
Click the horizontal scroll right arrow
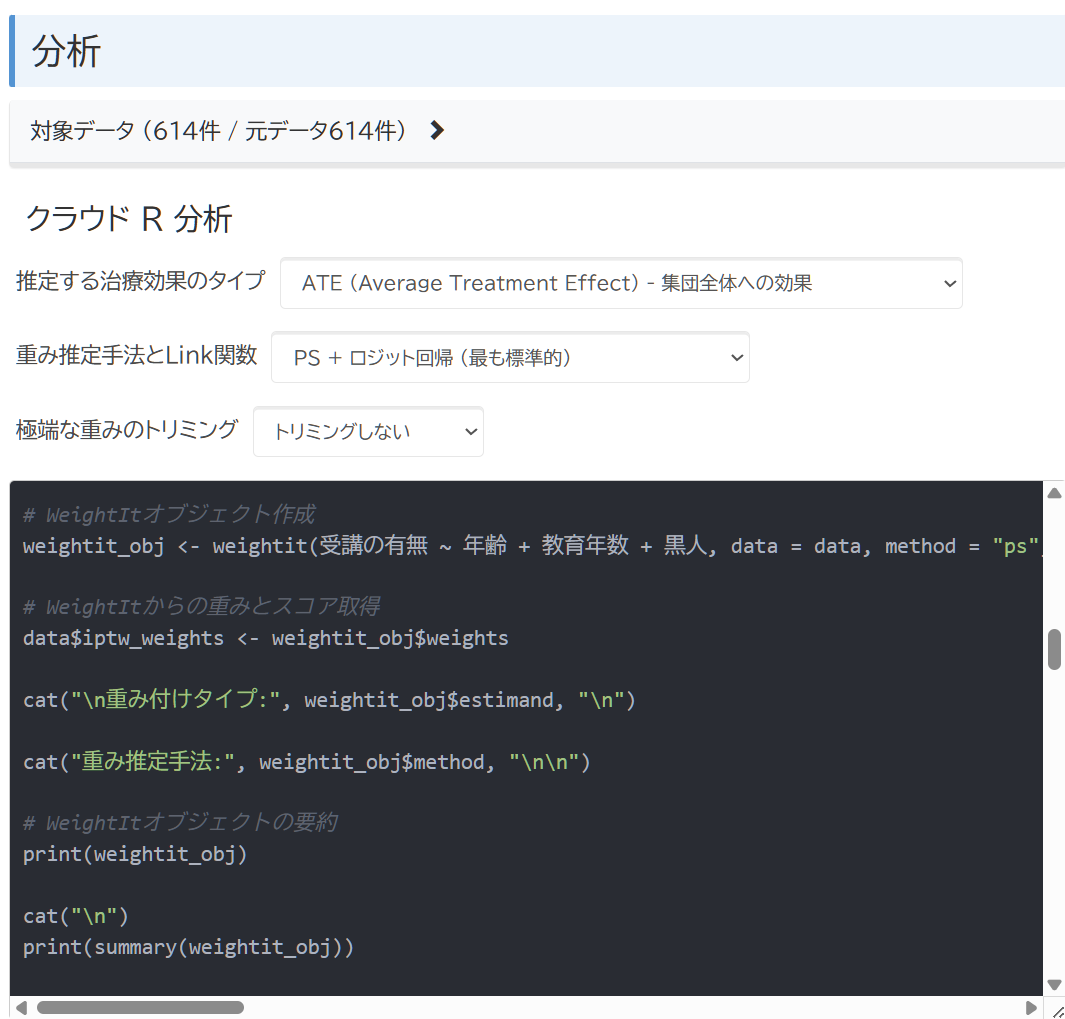pos(1032,1007)
